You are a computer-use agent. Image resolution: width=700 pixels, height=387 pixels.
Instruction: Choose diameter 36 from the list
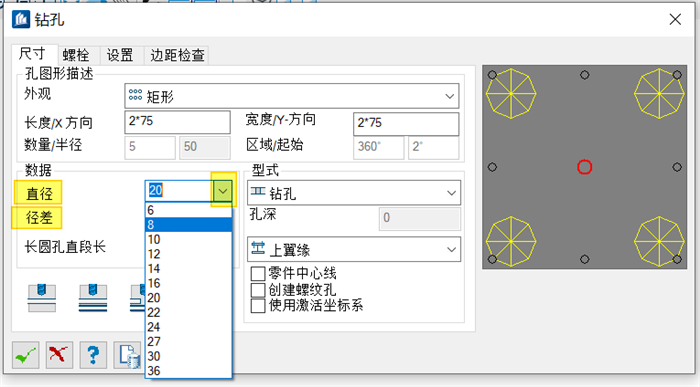(x=188, y=370)
